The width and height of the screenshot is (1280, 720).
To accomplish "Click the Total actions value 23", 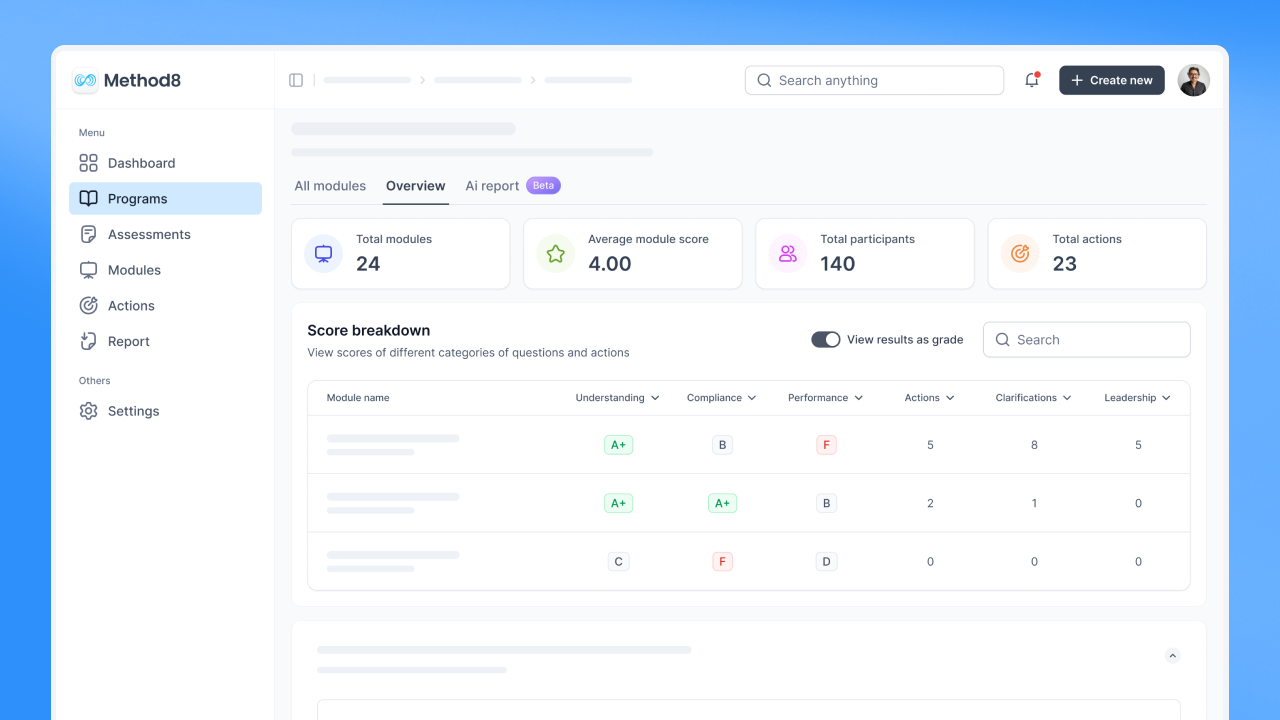I will [1065, 264].
